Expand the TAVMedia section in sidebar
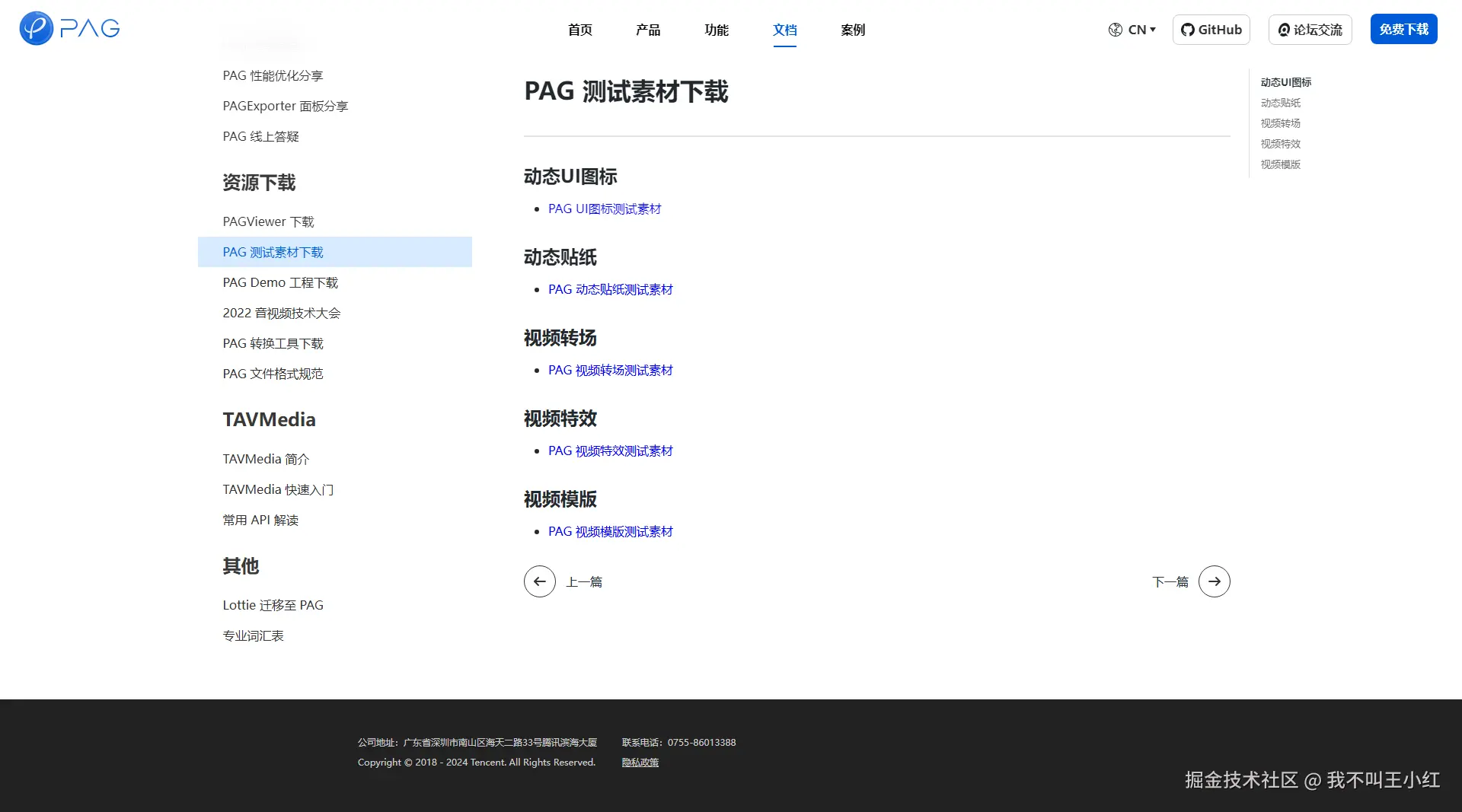The image size is (1462, 812). (269, 419)
